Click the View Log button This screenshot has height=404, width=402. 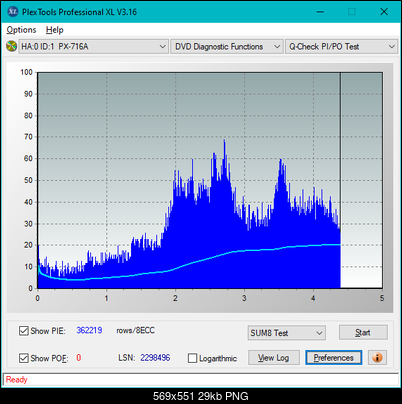click(x=274, y=358)
